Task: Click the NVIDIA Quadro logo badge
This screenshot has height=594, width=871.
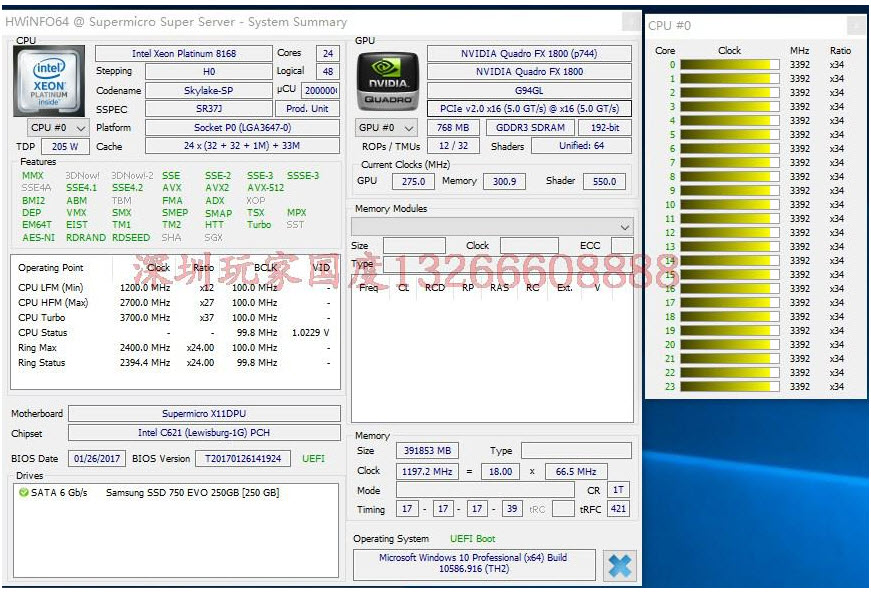Action: tap(387, 80)
